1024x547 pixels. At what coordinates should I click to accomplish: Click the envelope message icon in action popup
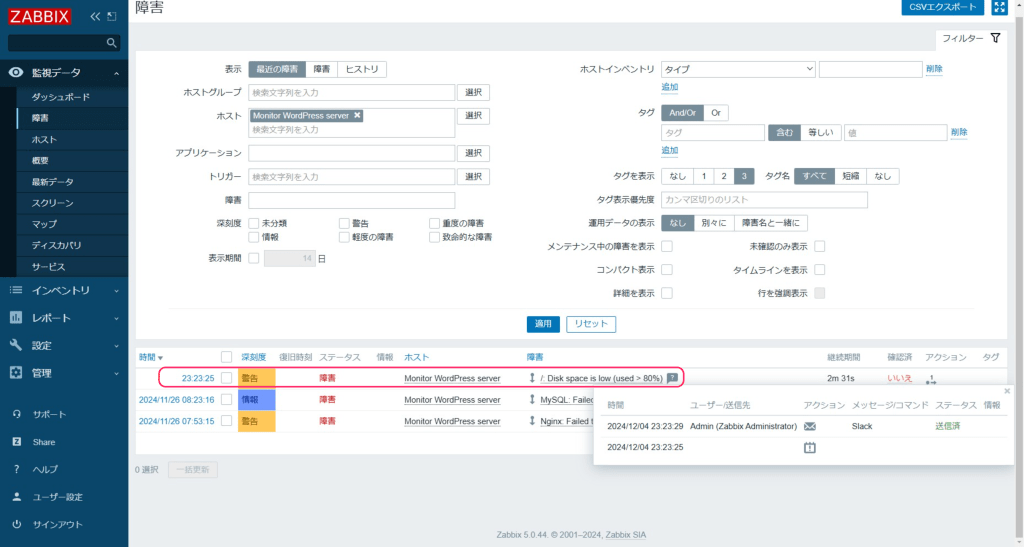810,426
